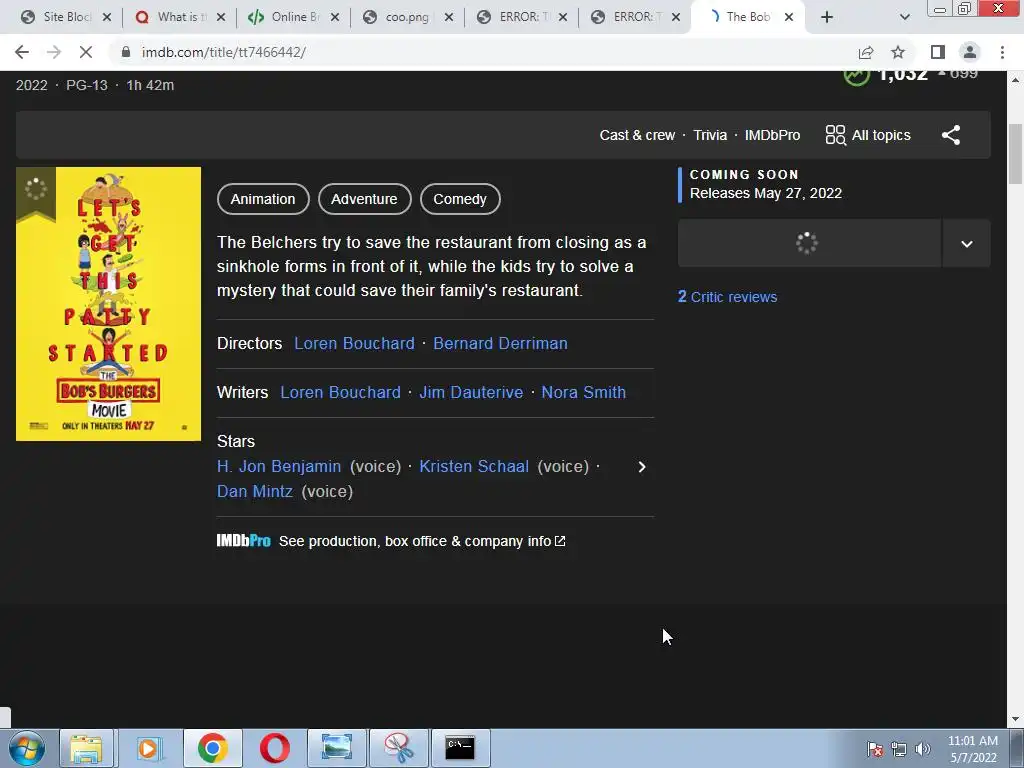Click the popularity trending icon

(856, 76)
